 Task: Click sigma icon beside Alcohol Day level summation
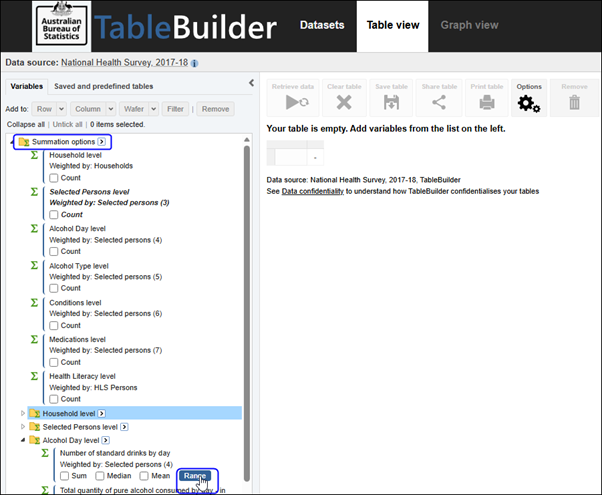tap(34, 228)
